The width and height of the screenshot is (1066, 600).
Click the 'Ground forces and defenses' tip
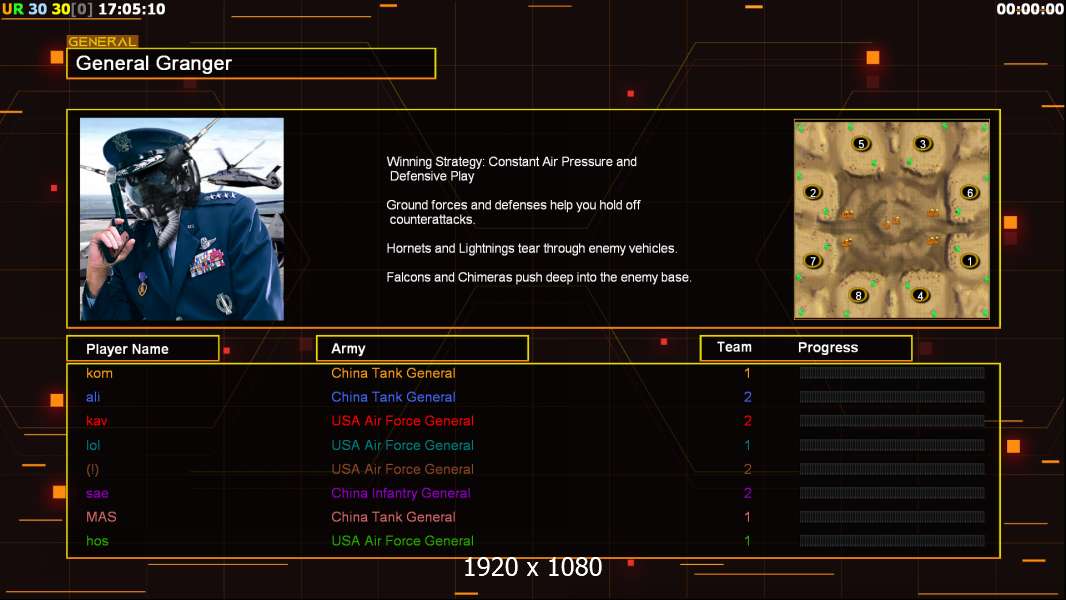click(513, 212)
